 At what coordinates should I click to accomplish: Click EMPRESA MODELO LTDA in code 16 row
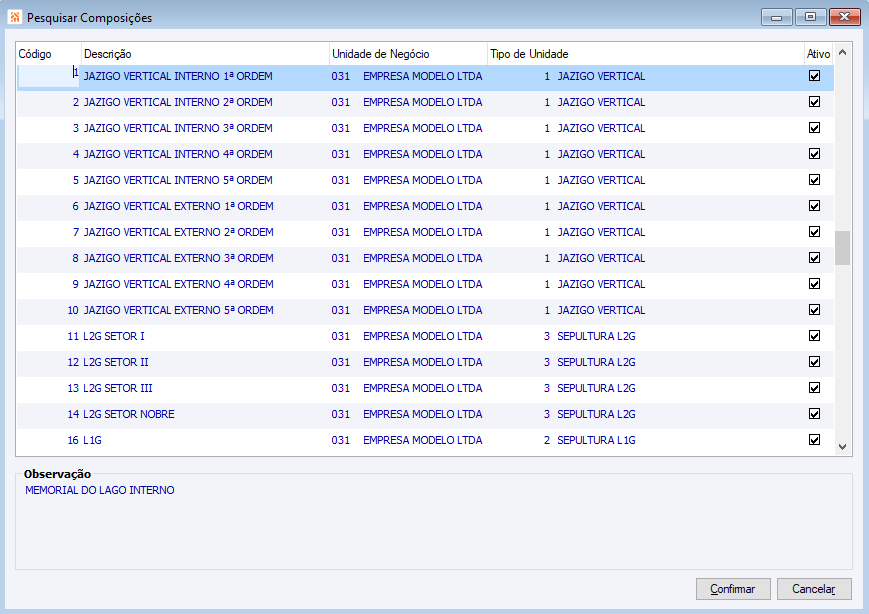pos(423,441)
